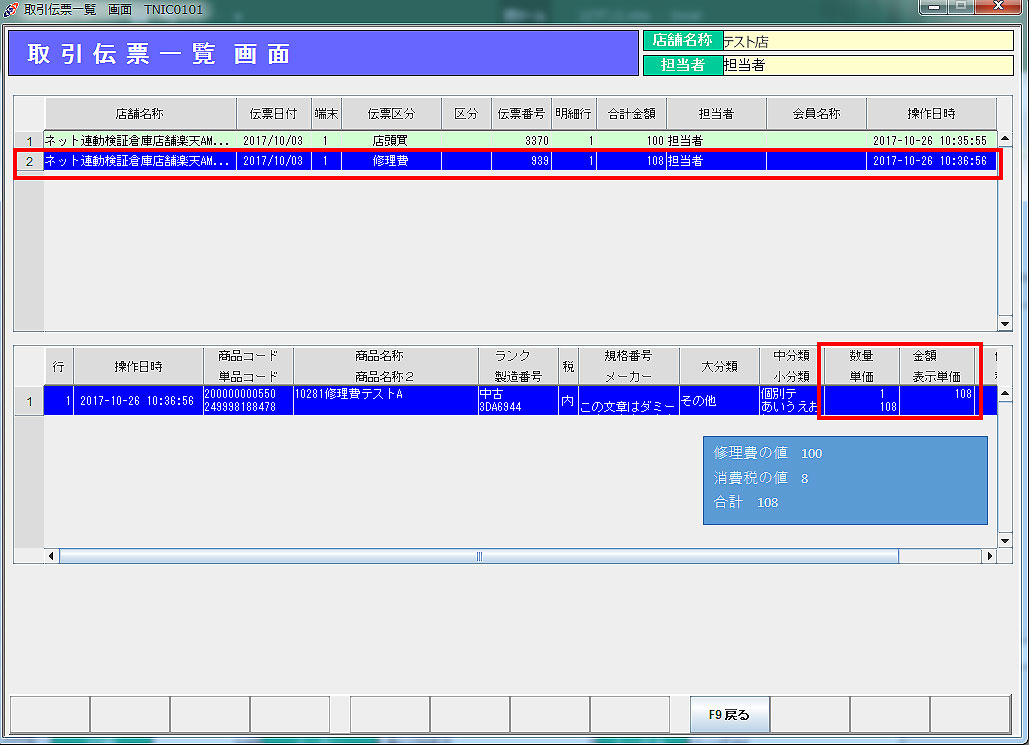Click the app icon in title bar
The image size is (1029, 745).
pos(12,9)
